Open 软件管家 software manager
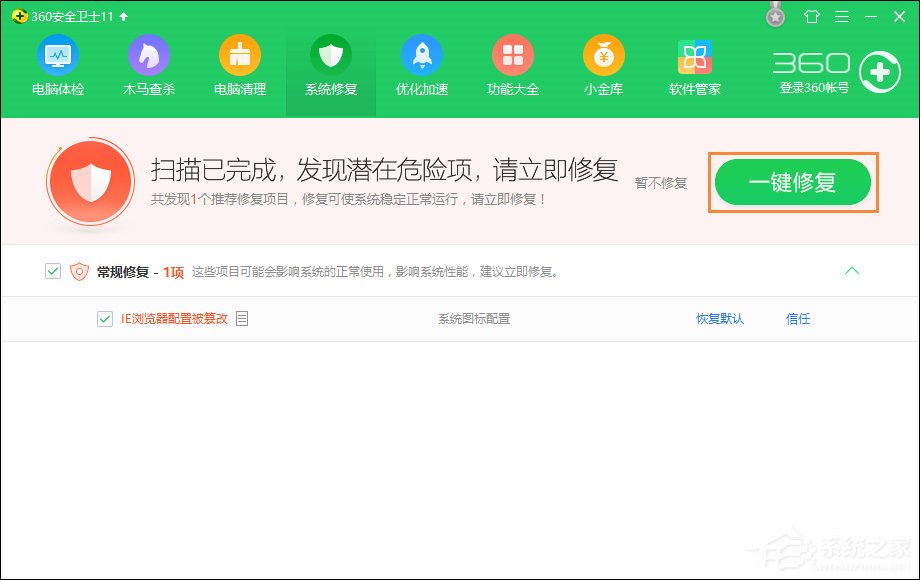 [x=694, y=60]
